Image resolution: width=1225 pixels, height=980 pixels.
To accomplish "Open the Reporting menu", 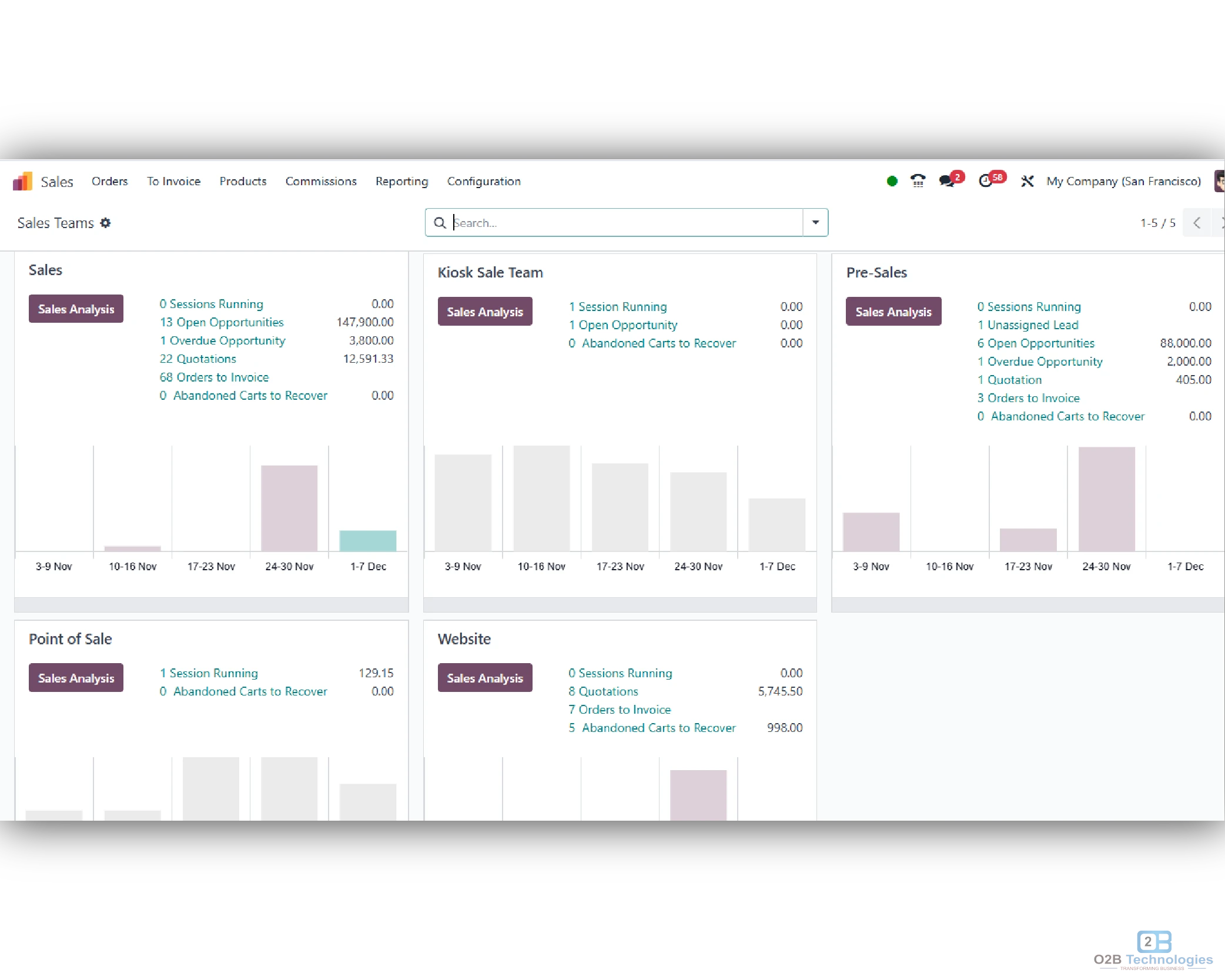I will pos(401,181).
